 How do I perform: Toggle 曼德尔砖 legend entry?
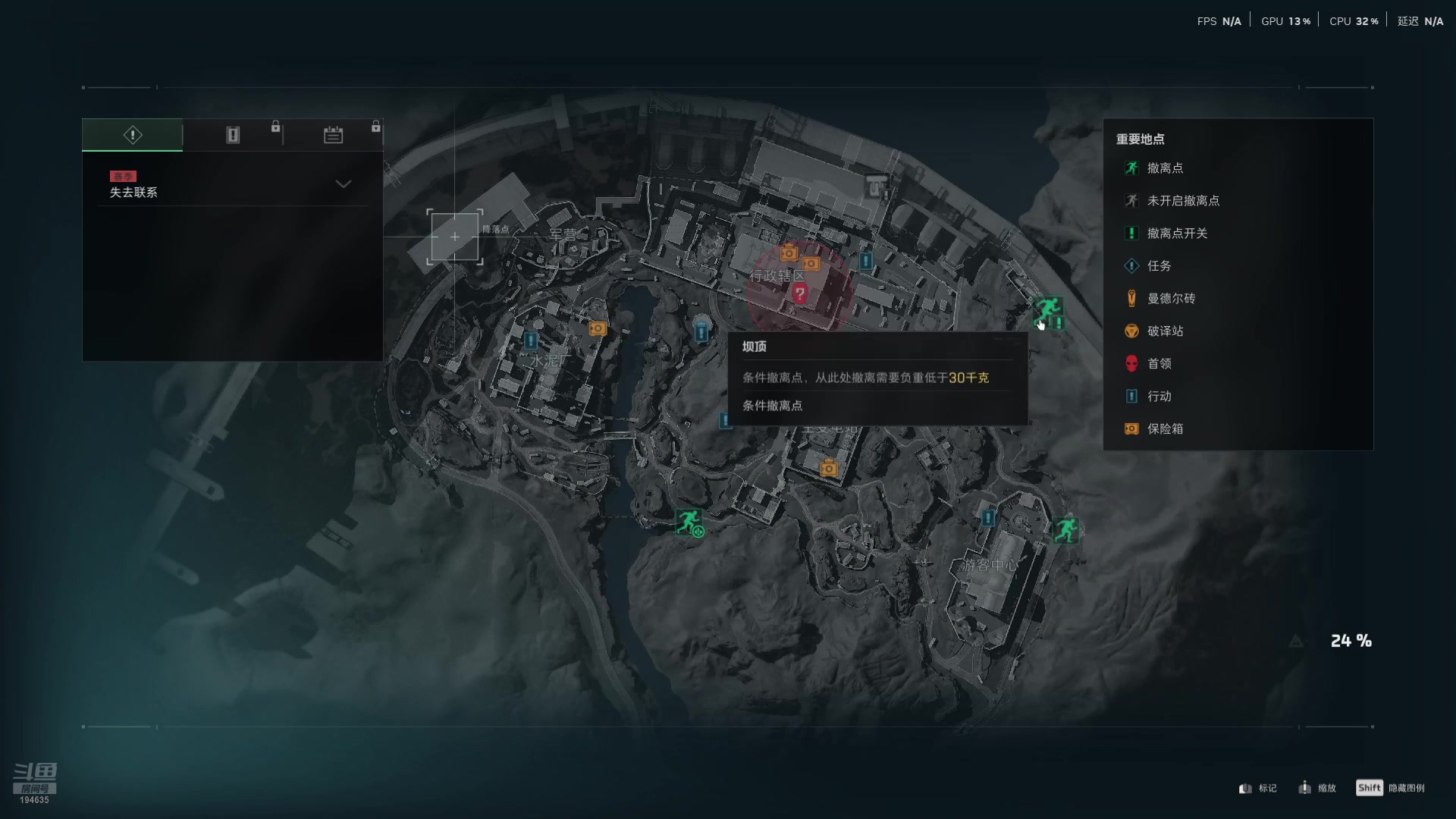[1159, 299]
